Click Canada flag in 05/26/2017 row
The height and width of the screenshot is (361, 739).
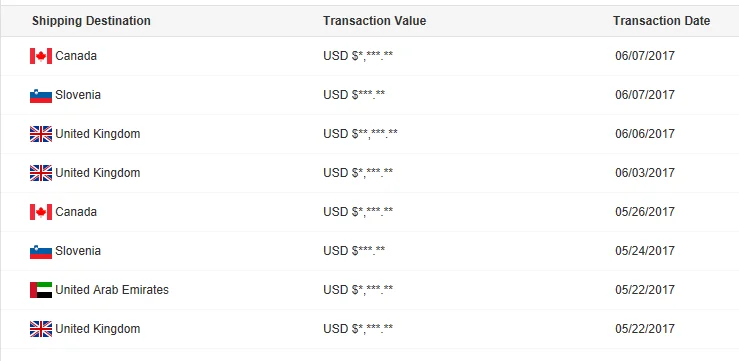tap(41, 212)
